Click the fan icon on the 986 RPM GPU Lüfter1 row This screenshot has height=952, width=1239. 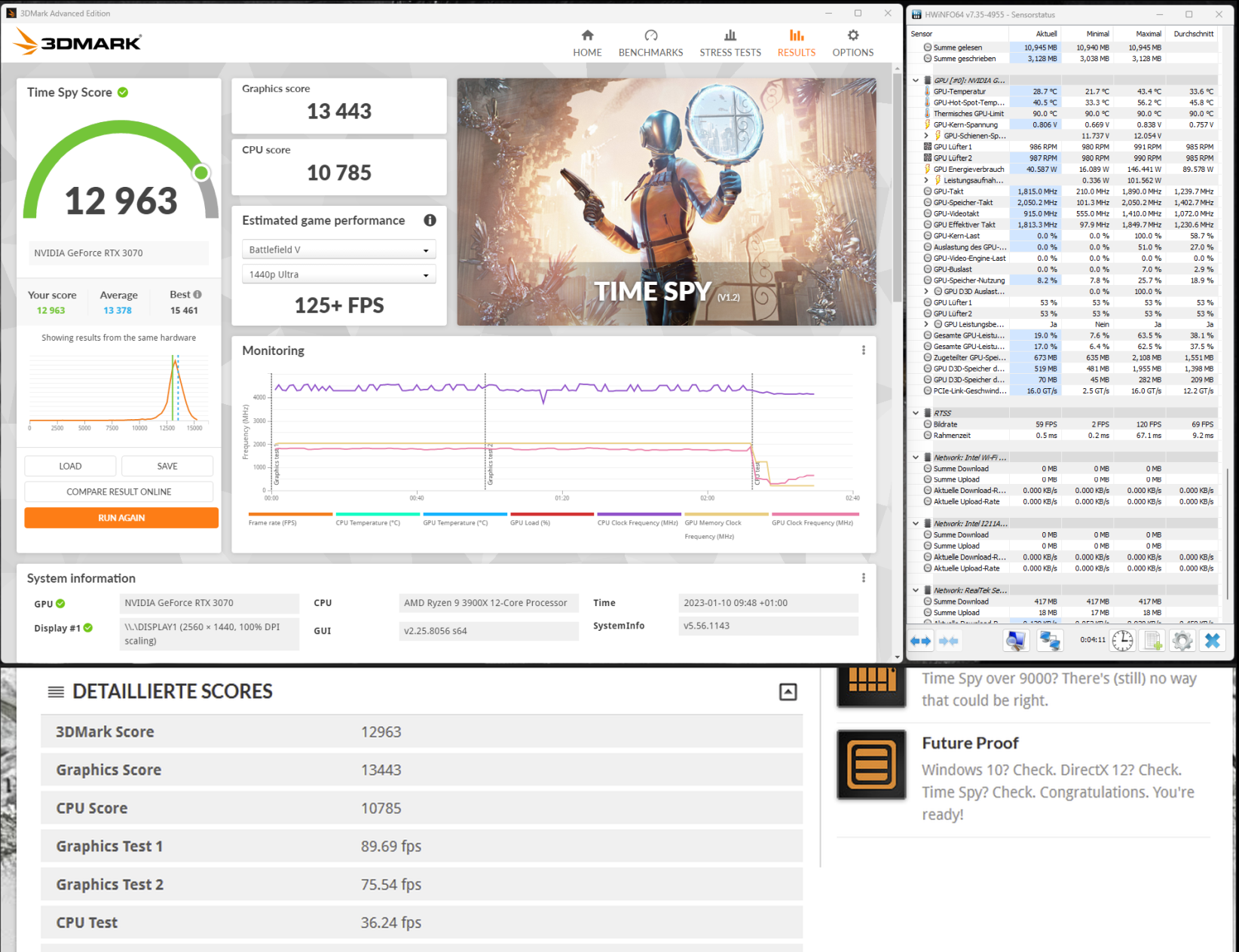pyautogui.click(x=928, y=147)
